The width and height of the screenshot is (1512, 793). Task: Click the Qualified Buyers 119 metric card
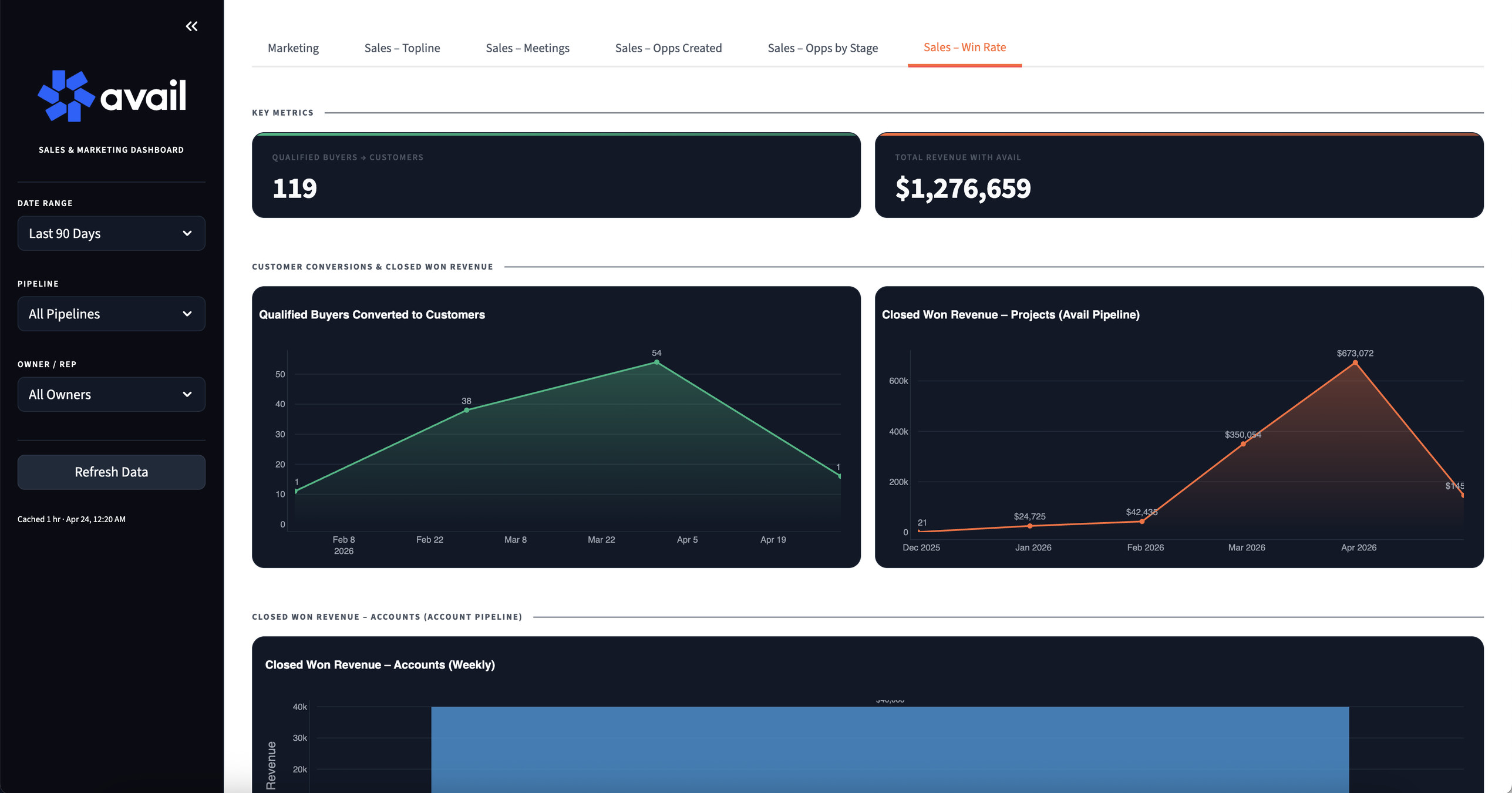[555, 176]
